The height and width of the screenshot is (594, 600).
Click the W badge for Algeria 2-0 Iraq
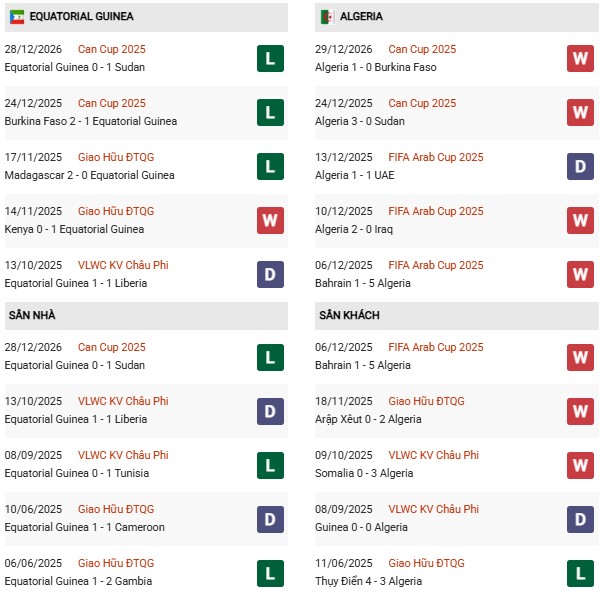(x=580, y=220)
